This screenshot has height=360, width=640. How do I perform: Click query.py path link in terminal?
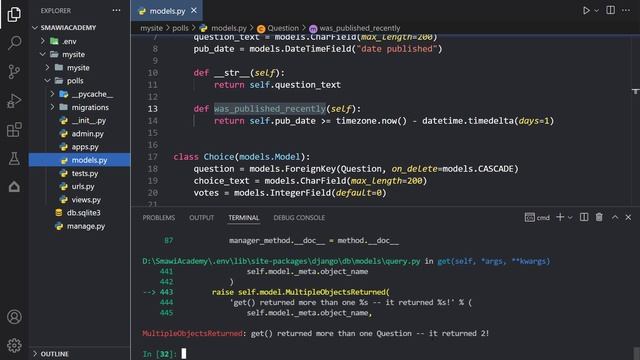(281, 261)
